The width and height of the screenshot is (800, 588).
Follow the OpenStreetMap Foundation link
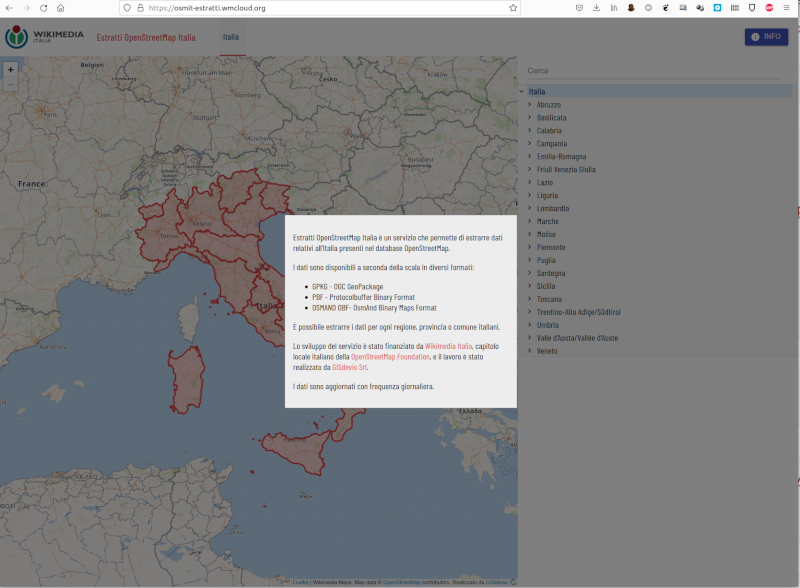pyautogui.click(x=390, y=357)
